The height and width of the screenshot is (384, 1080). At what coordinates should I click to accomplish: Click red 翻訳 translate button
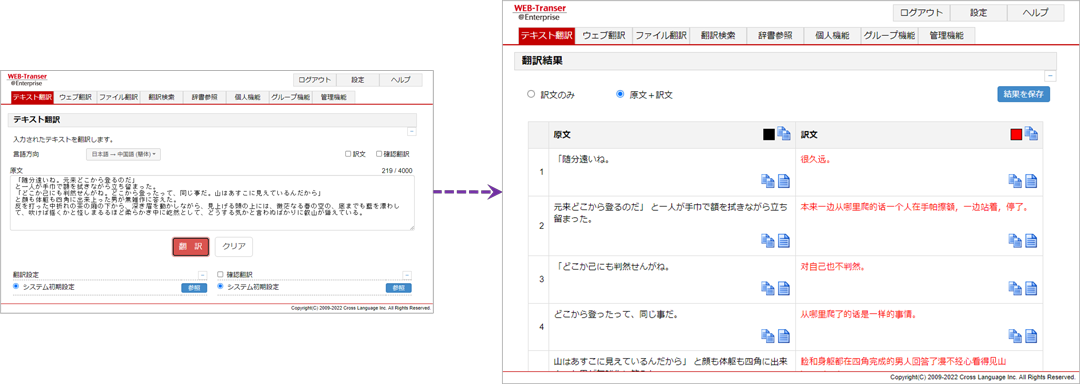tap(190, 246)
